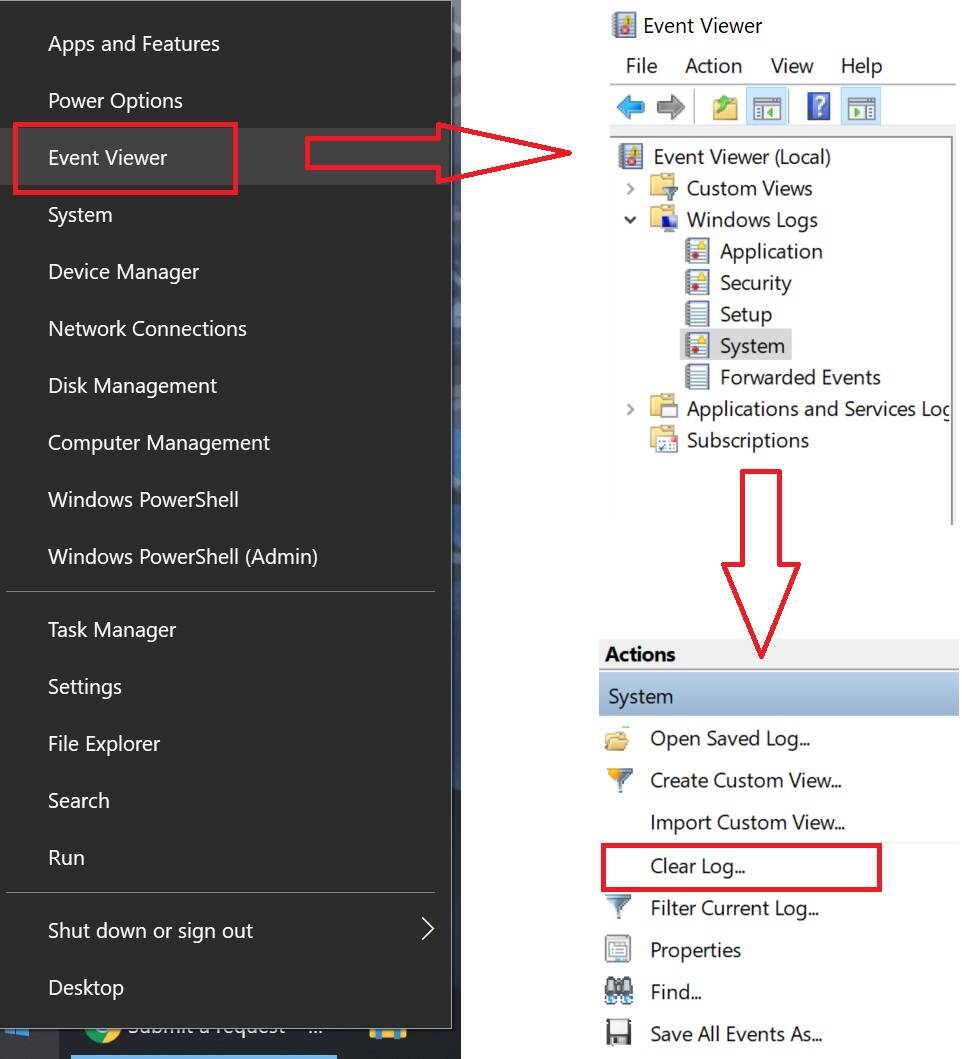Click the Setup log icon
Screen dimensions: 962x1059
(697, 313)
